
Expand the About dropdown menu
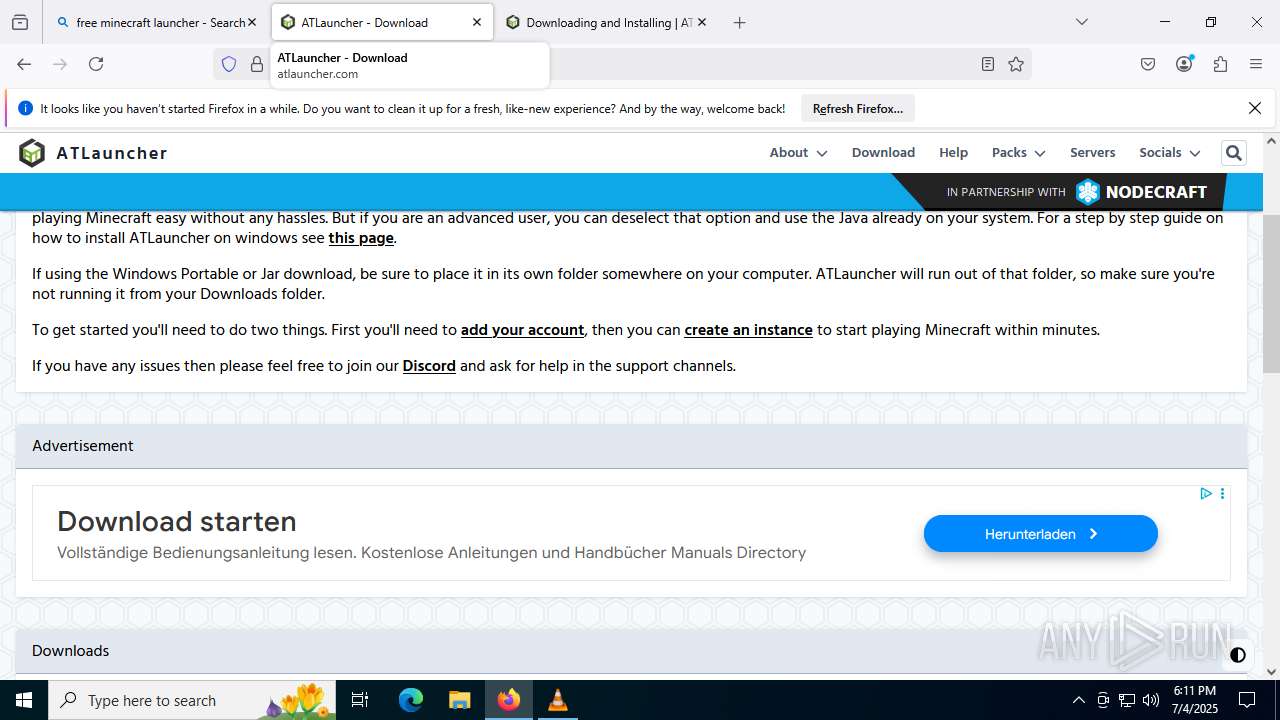click(x=798, y=153)
